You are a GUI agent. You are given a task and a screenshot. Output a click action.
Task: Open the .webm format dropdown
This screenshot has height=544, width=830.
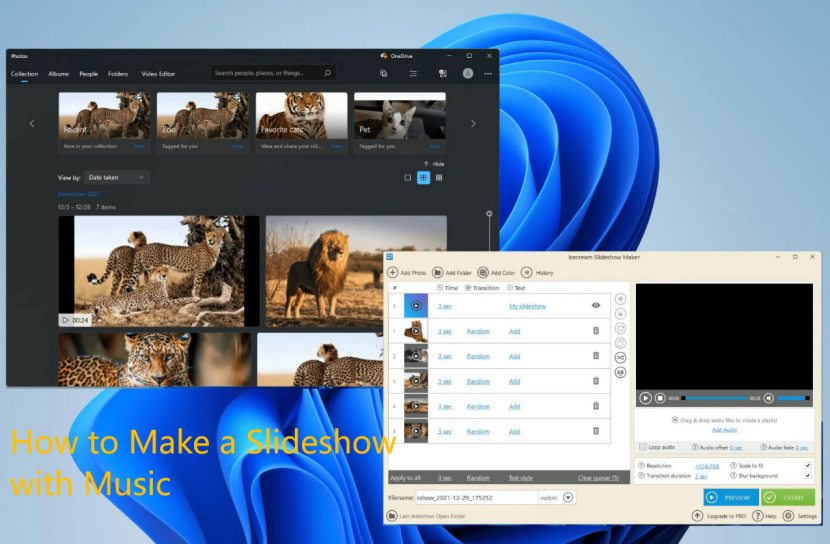(x=568, y=497)
